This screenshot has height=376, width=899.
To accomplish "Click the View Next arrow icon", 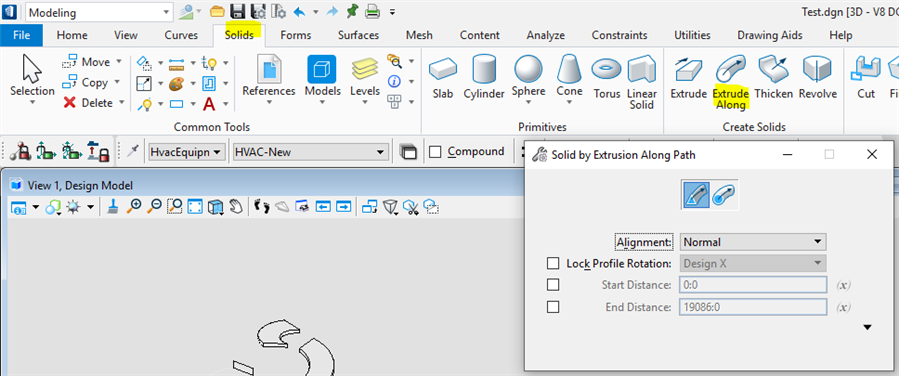I will click(x=343, y=206).
